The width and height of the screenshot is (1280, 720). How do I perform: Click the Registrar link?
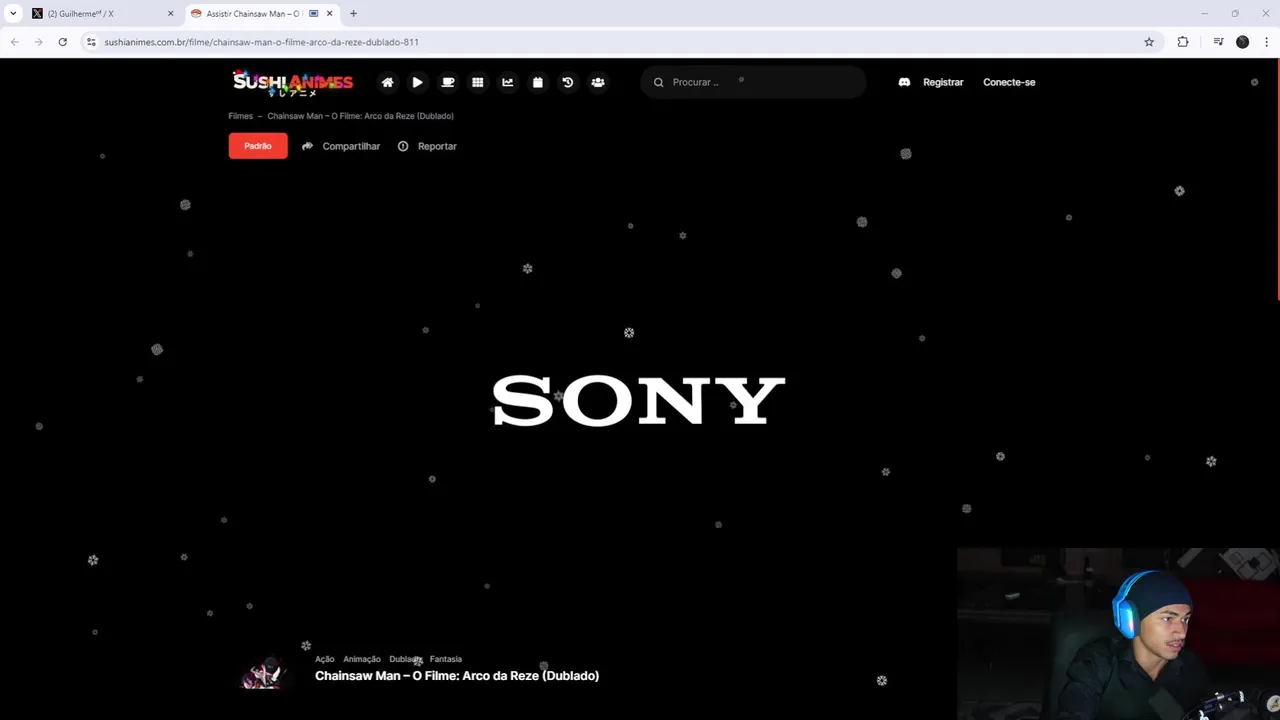[943, 82]
